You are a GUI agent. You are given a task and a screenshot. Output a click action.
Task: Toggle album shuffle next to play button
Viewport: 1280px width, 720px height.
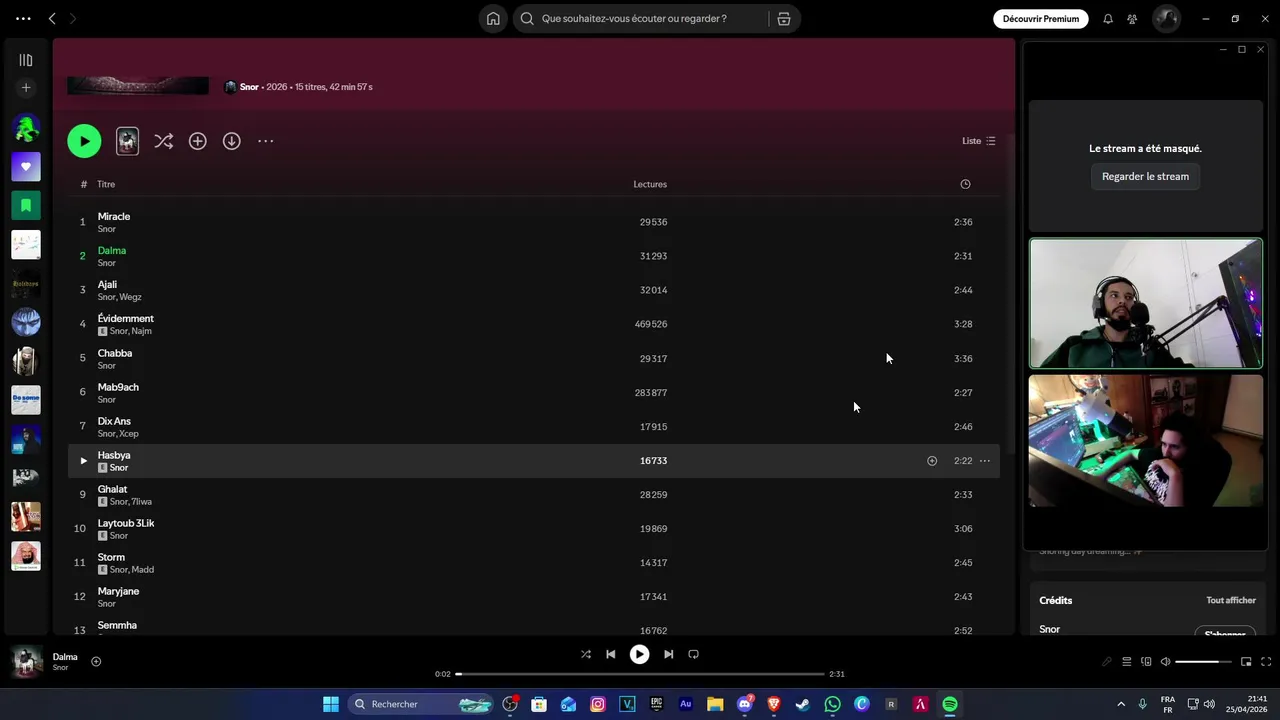[164, 141]
